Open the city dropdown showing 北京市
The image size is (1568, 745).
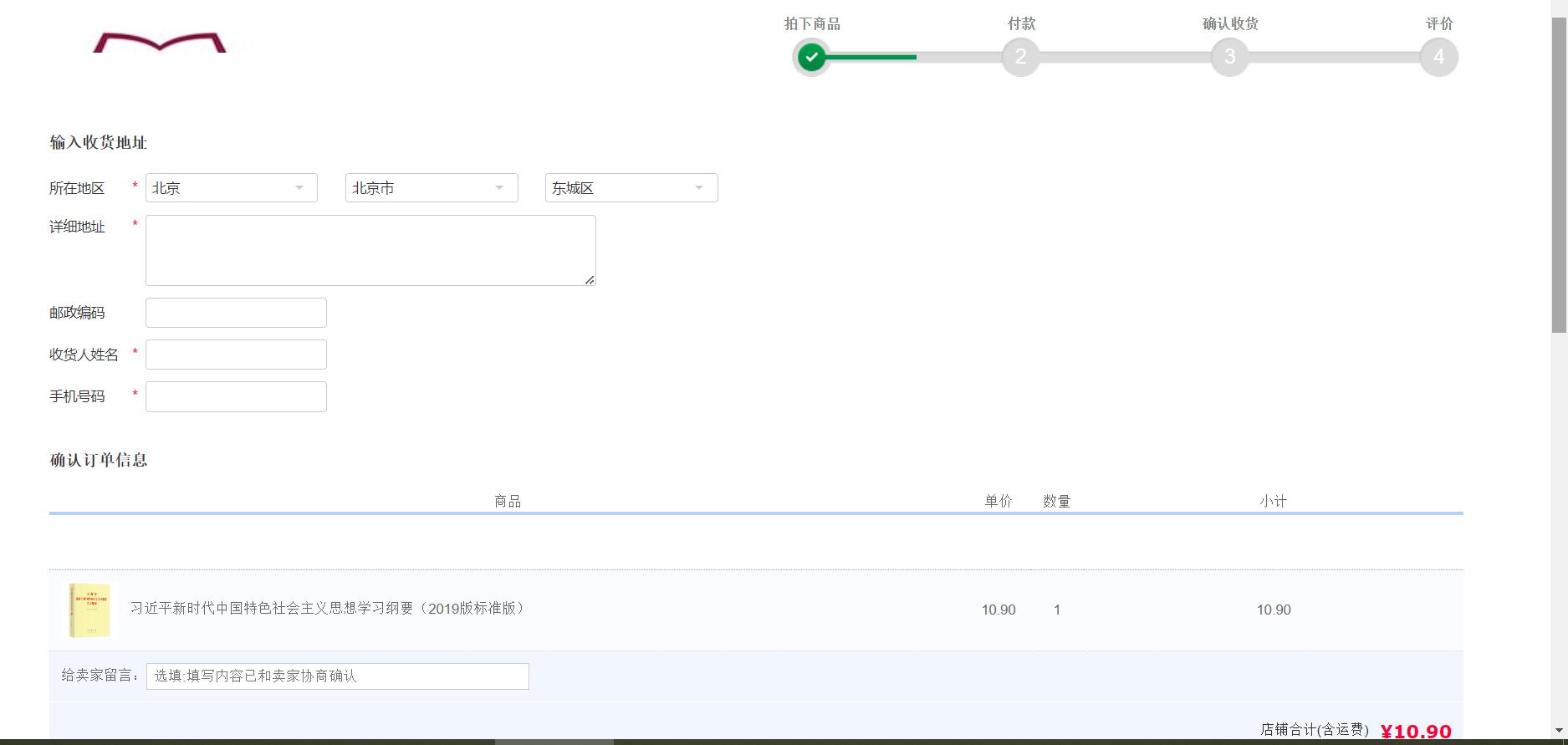click(432, 188)
